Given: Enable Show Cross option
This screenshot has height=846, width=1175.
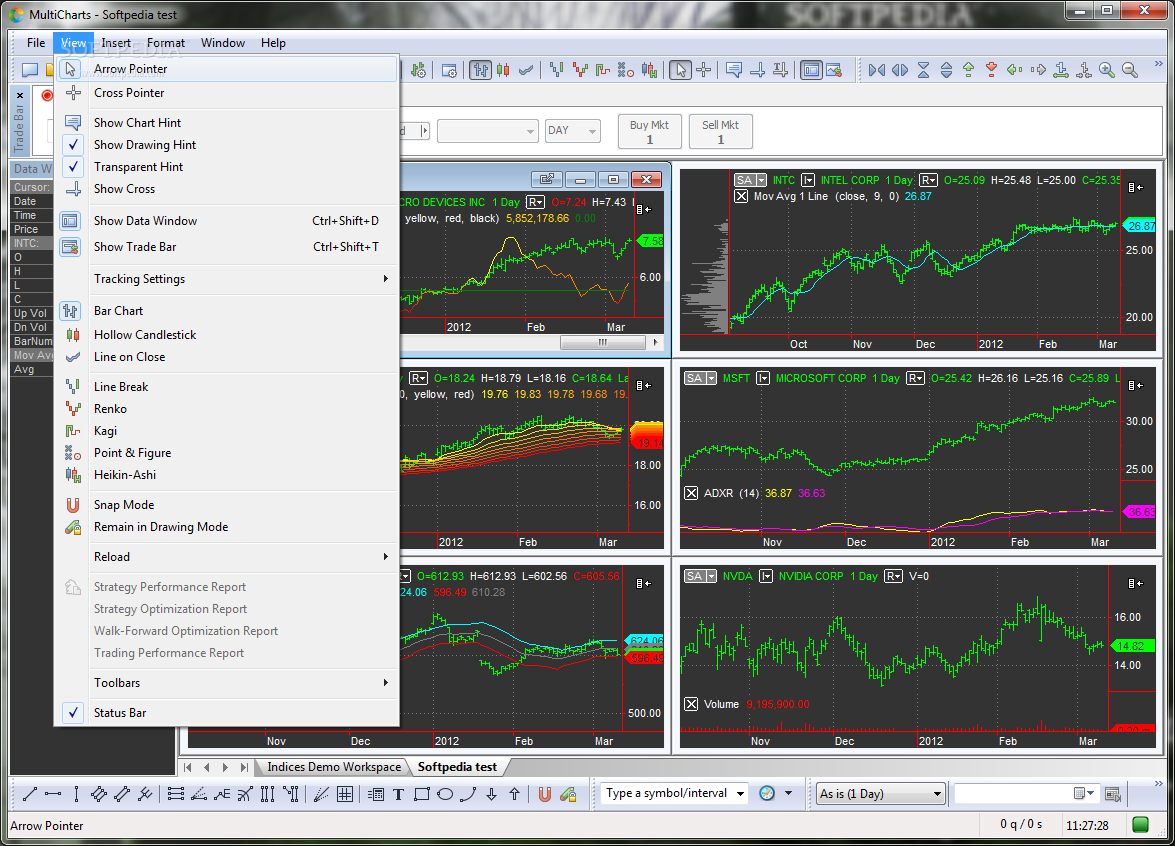Looking at the screenshot, I should (226, 189).
